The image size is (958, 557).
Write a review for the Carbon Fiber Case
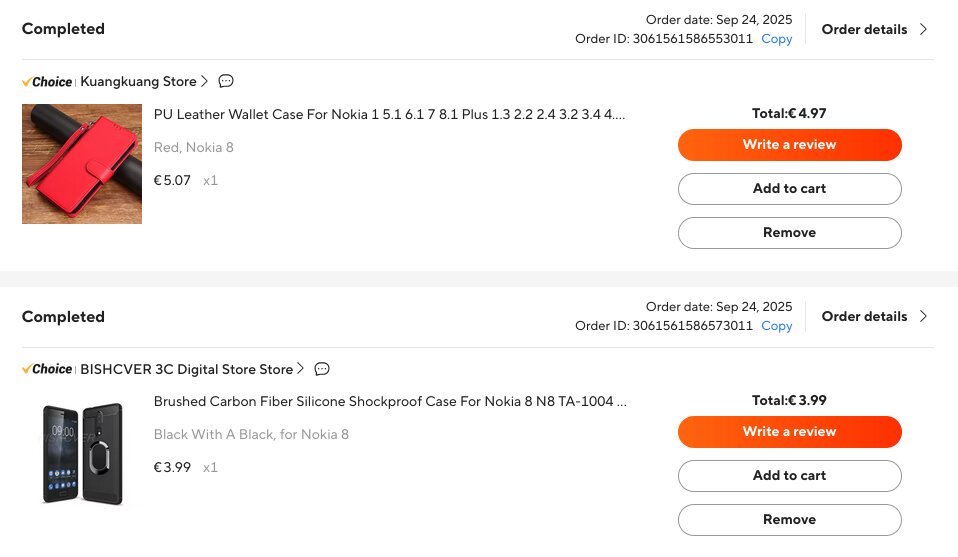pyautogui.click(x=789, y=432)
